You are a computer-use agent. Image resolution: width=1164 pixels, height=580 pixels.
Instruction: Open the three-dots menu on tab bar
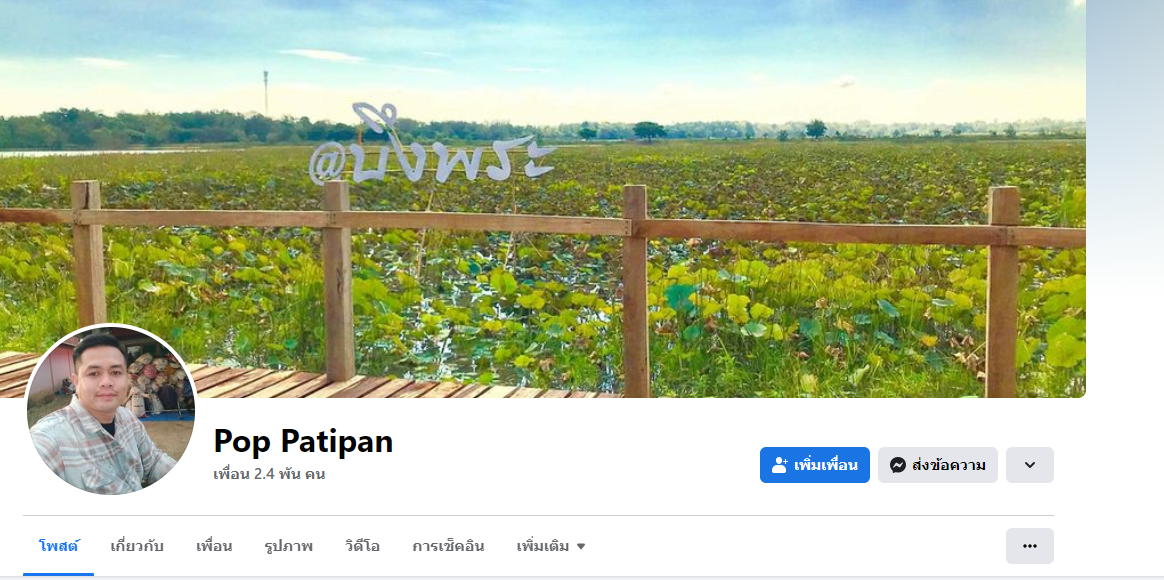pos(1030,546)
